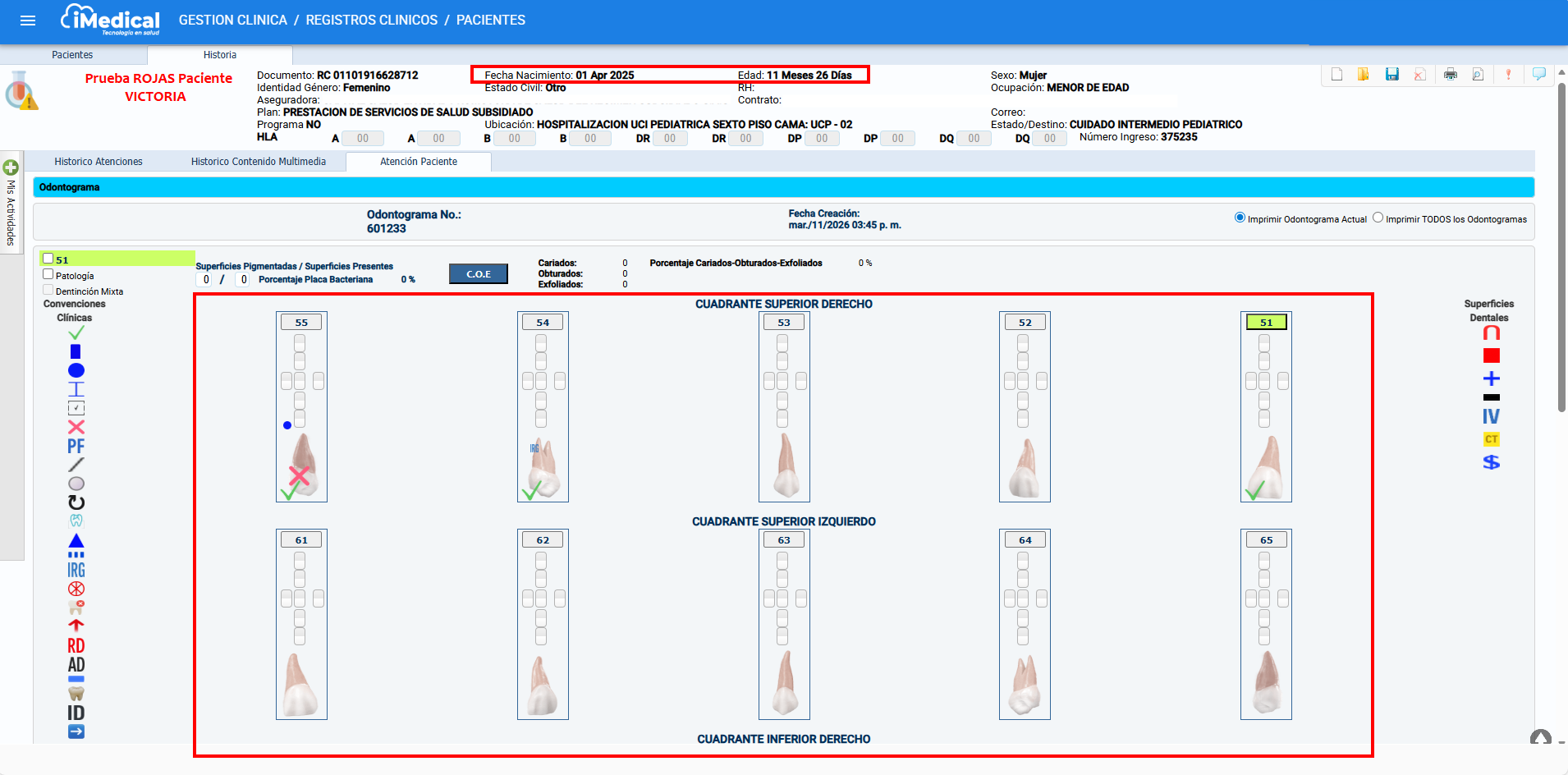This screenshot has width=1568, height=775.
Task: Select the yellow CT surface icon
Action: point(1491,439)
